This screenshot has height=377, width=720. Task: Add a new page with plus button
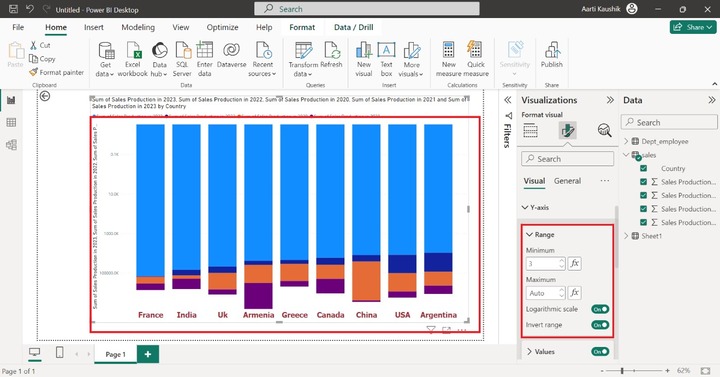coord(148,354)
